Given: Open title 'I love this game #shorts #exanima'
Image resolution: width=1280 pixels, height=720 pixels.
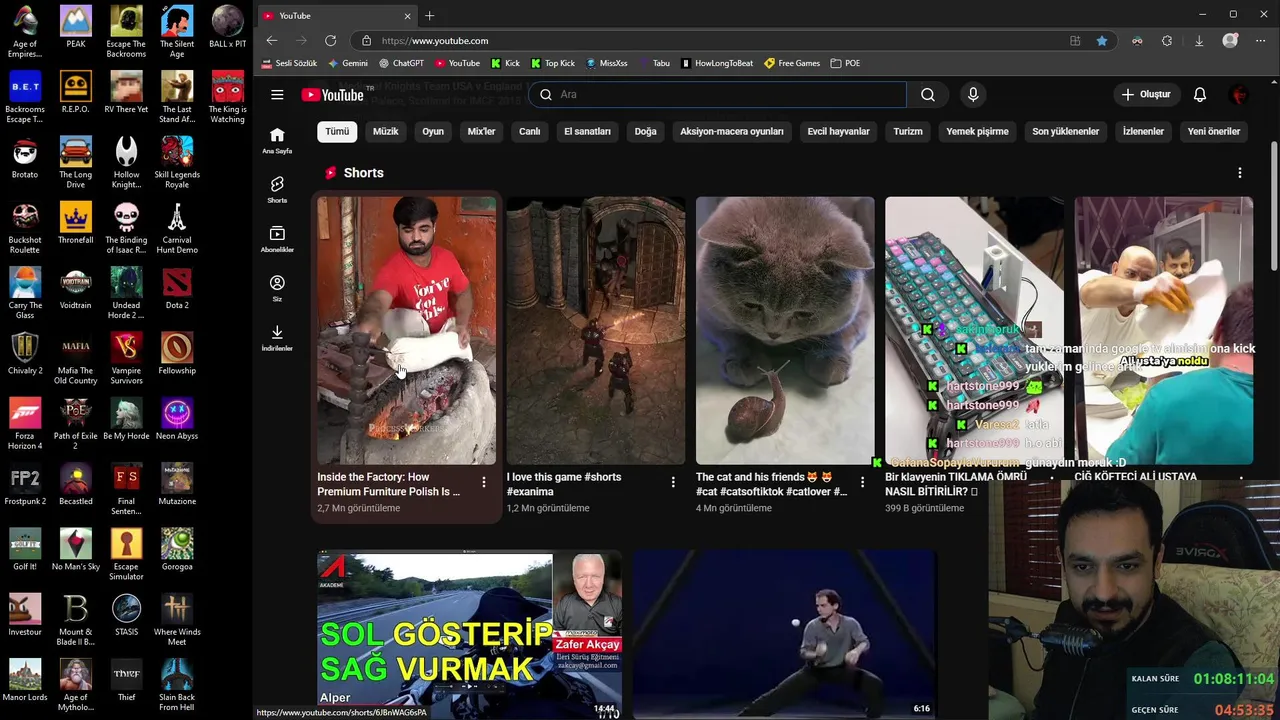Looking at the screenshot, I should pos(564,484).
